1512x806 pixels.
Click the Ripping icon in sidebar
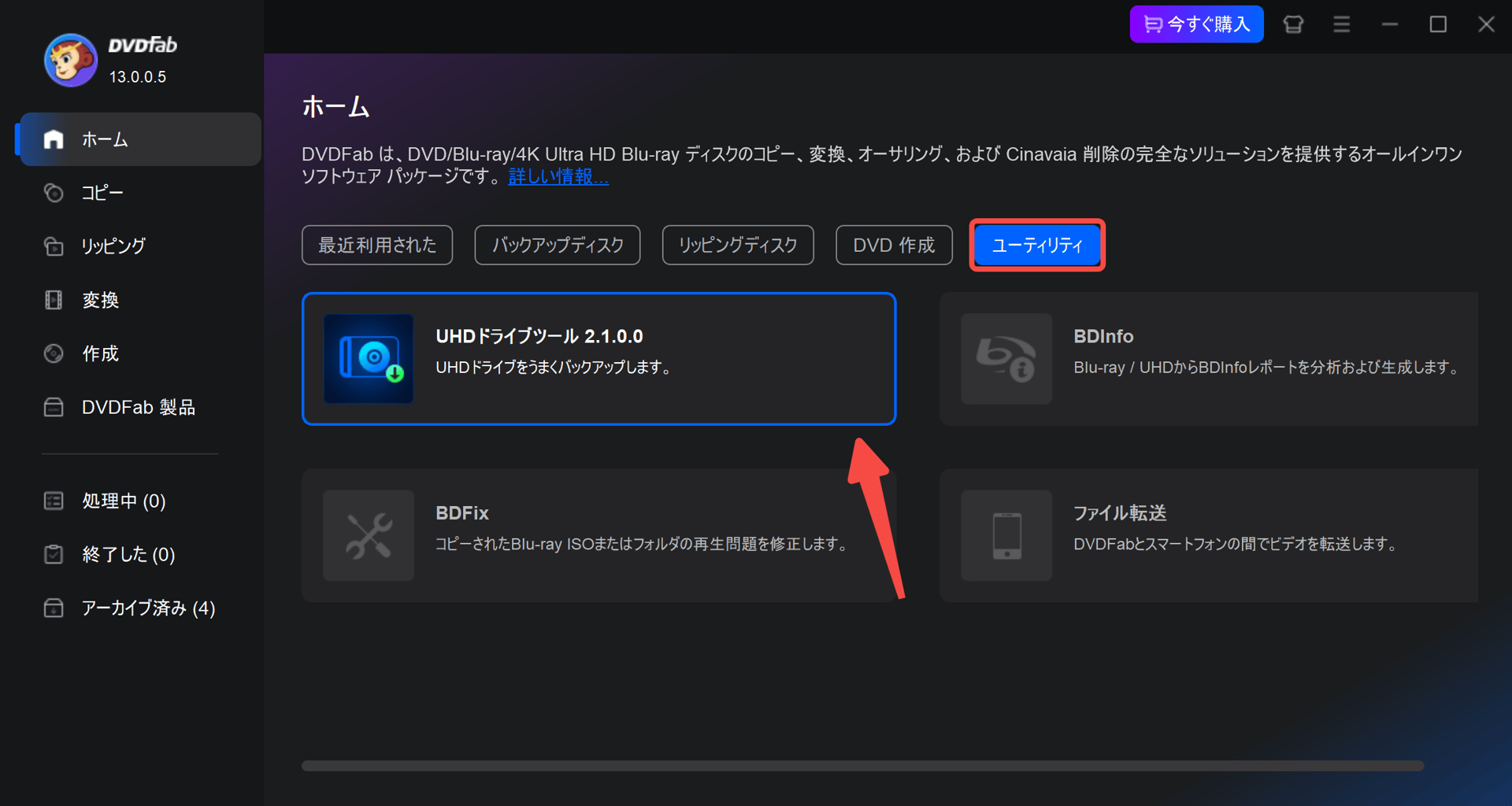54,246
